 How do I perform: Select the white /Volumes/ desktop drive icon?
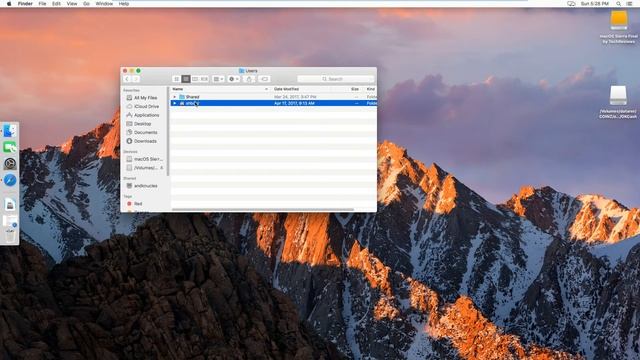pos(618,96)
